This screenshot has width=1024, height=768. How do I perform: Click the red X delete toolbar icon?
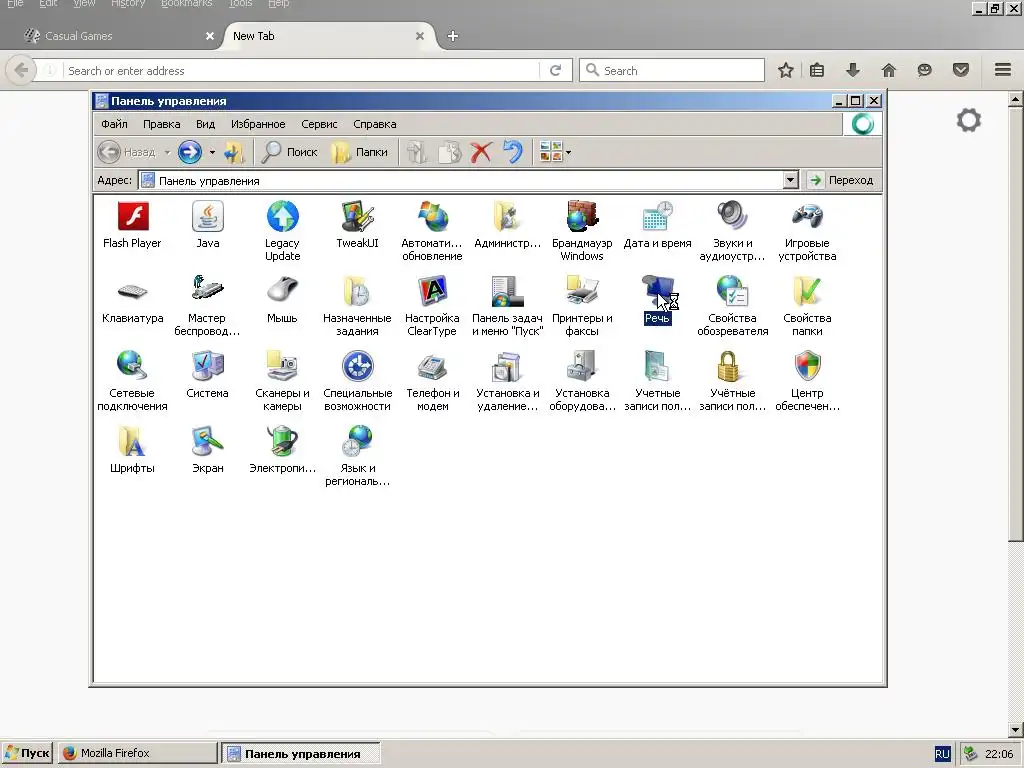pyautogui.click(x=481, y=152)
